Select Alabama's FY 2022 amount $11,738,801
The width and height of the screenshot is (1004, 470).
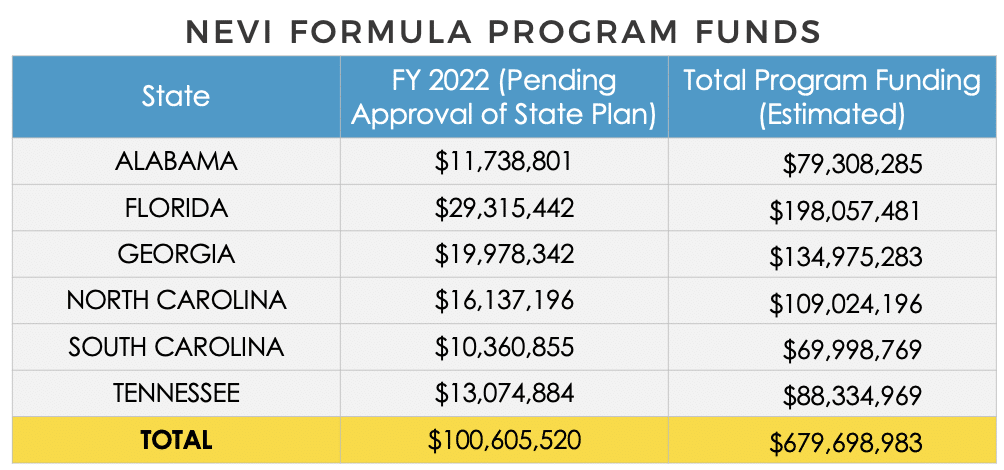click(504, 161)
